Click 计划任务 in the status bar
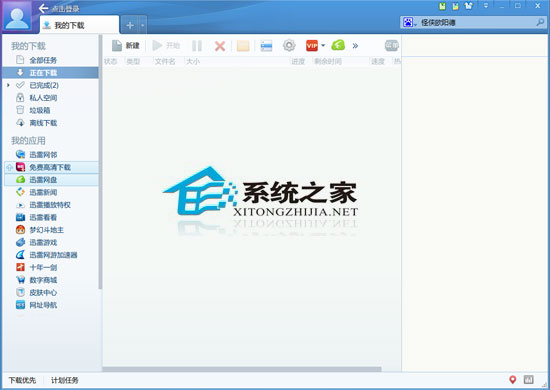550x390 pixels. (x=65, y=380)
